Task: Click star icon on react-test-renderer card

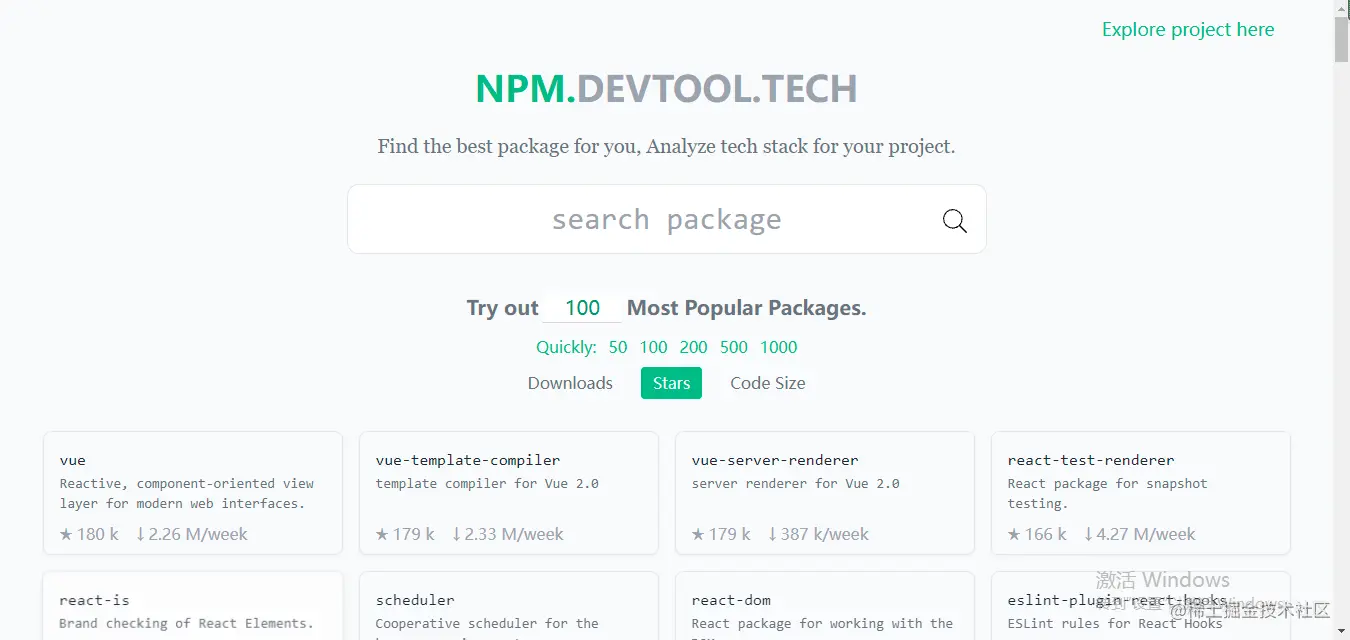Action: pos(1014,535)
